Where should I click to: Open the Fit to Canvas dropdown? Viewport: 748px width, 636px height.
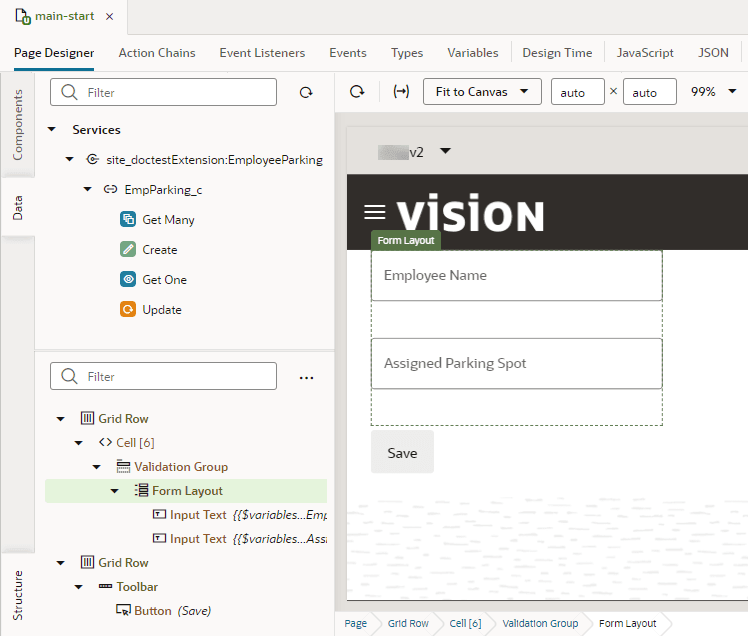point(482,92)
